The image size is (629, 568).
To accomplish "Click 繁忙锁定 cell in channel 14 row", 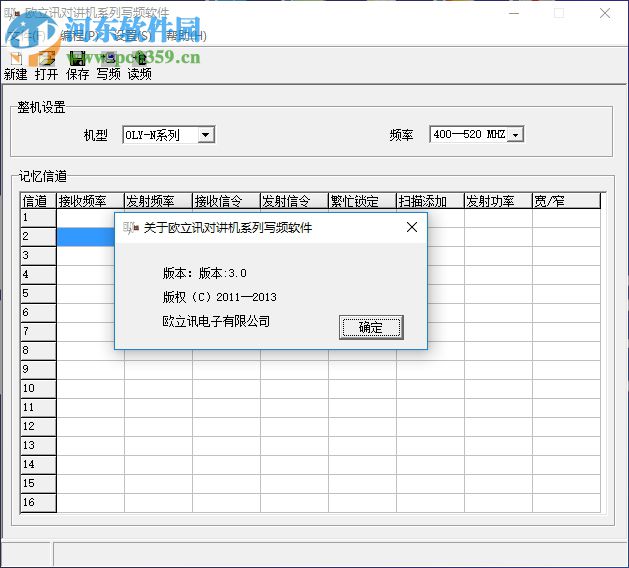I will tap(363, 465).
